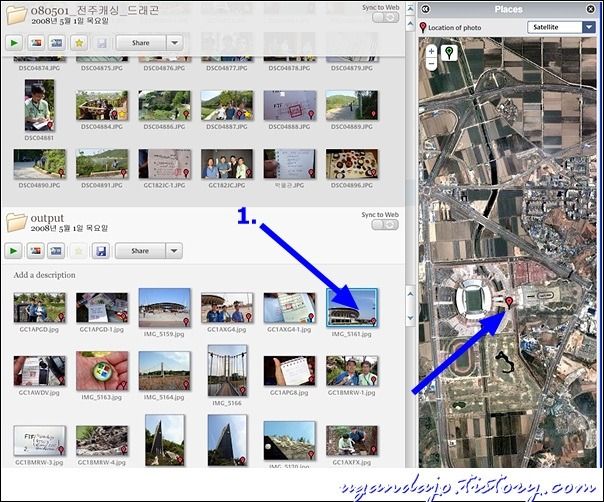Select the suspension bridge thumbnail IMG_5166

[x=227, y=371]
